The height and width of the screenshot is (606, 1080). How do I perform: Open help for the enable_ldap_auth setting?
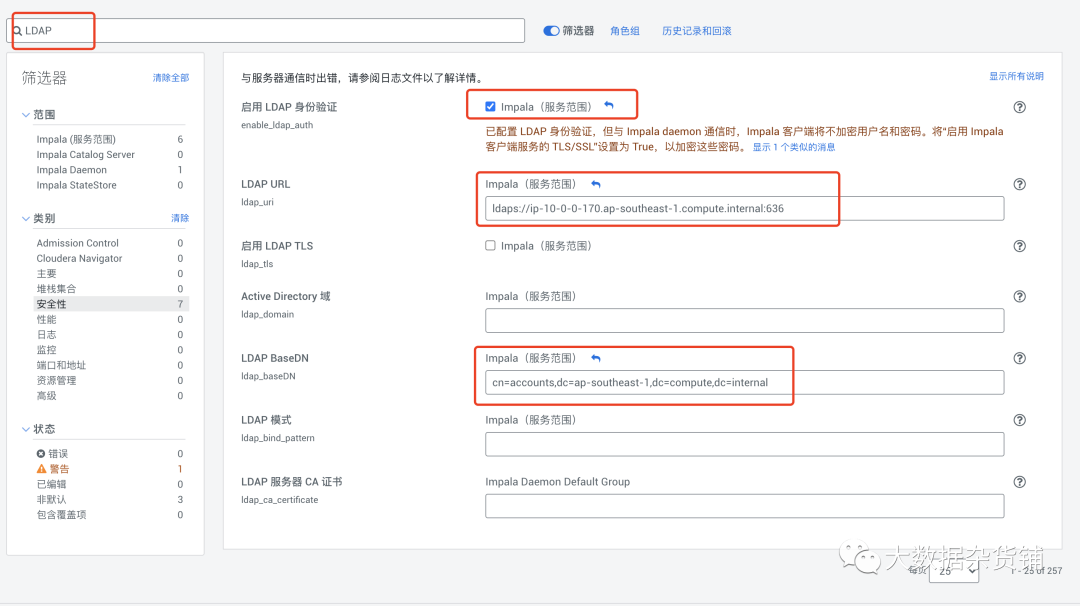1019,107
